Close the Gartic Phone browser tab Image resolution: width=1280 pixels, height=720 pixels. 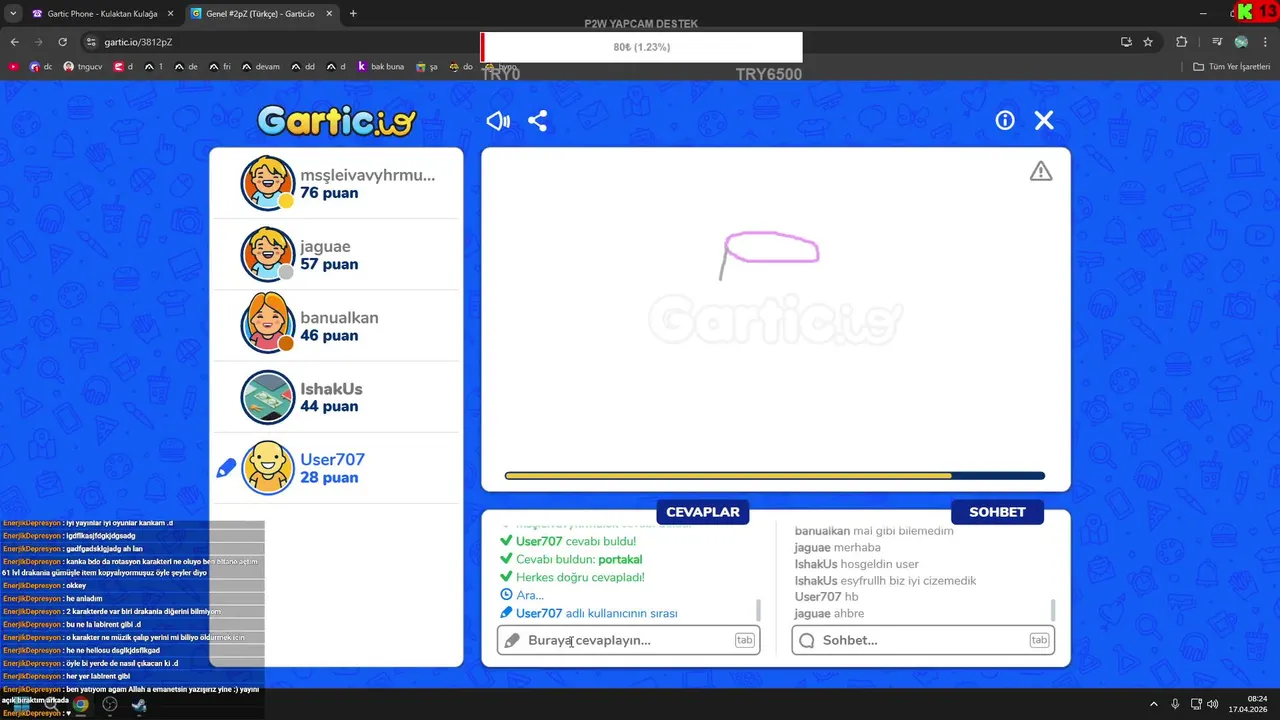point(170,14)
